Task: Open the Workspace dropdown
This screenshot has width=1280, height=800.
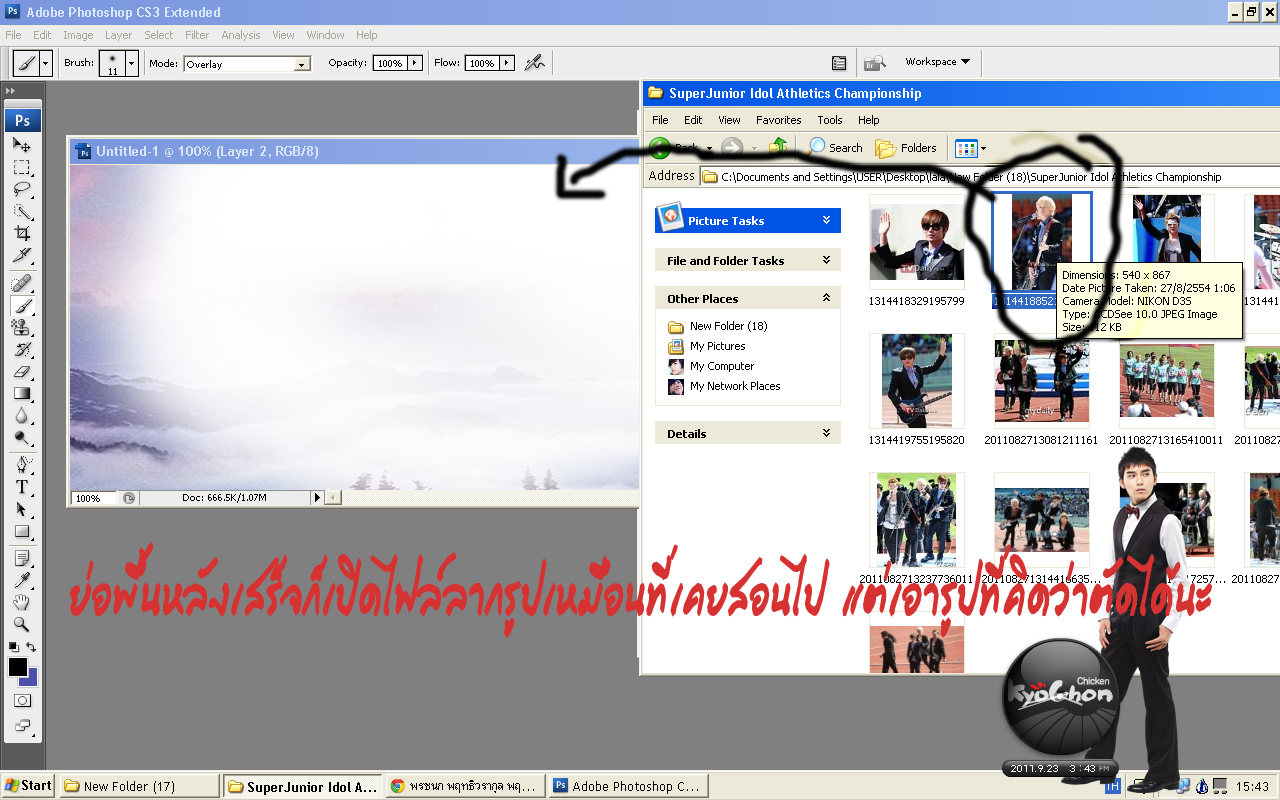Action: pos(938,62)
